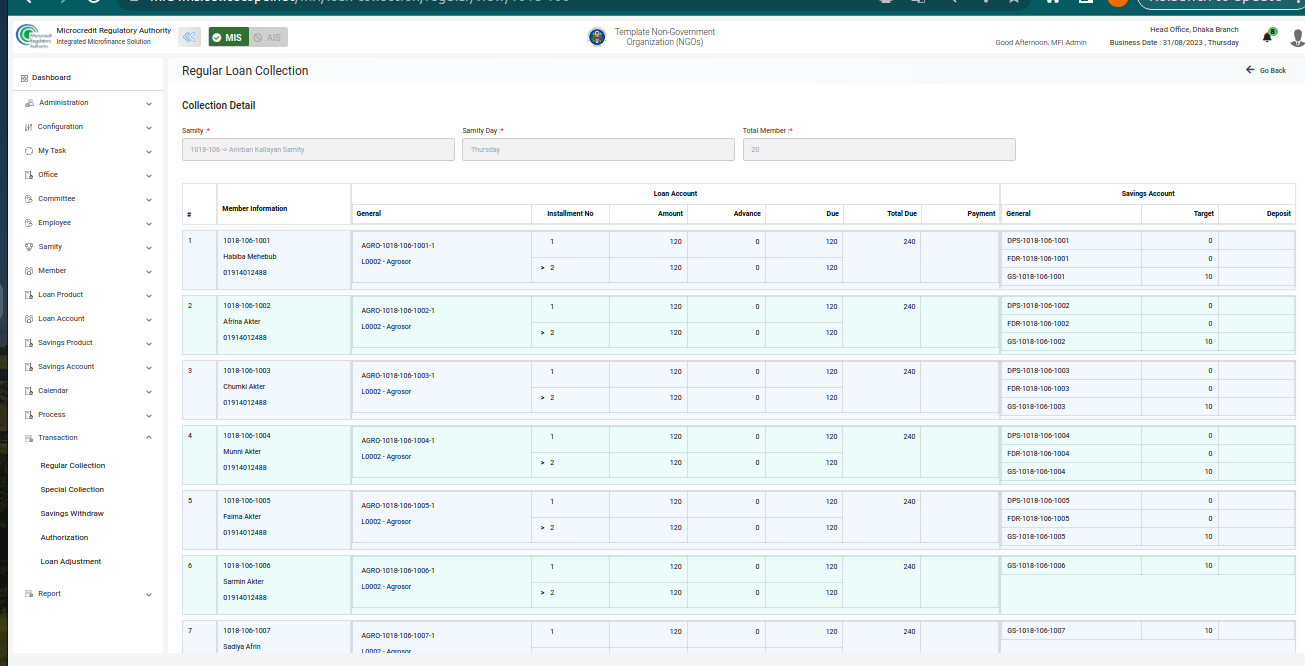Click Deposit cell for DPS-1018-106-1002
Screen dimensions: 1305x666
pyautogui.click(x=1257, y=306)
